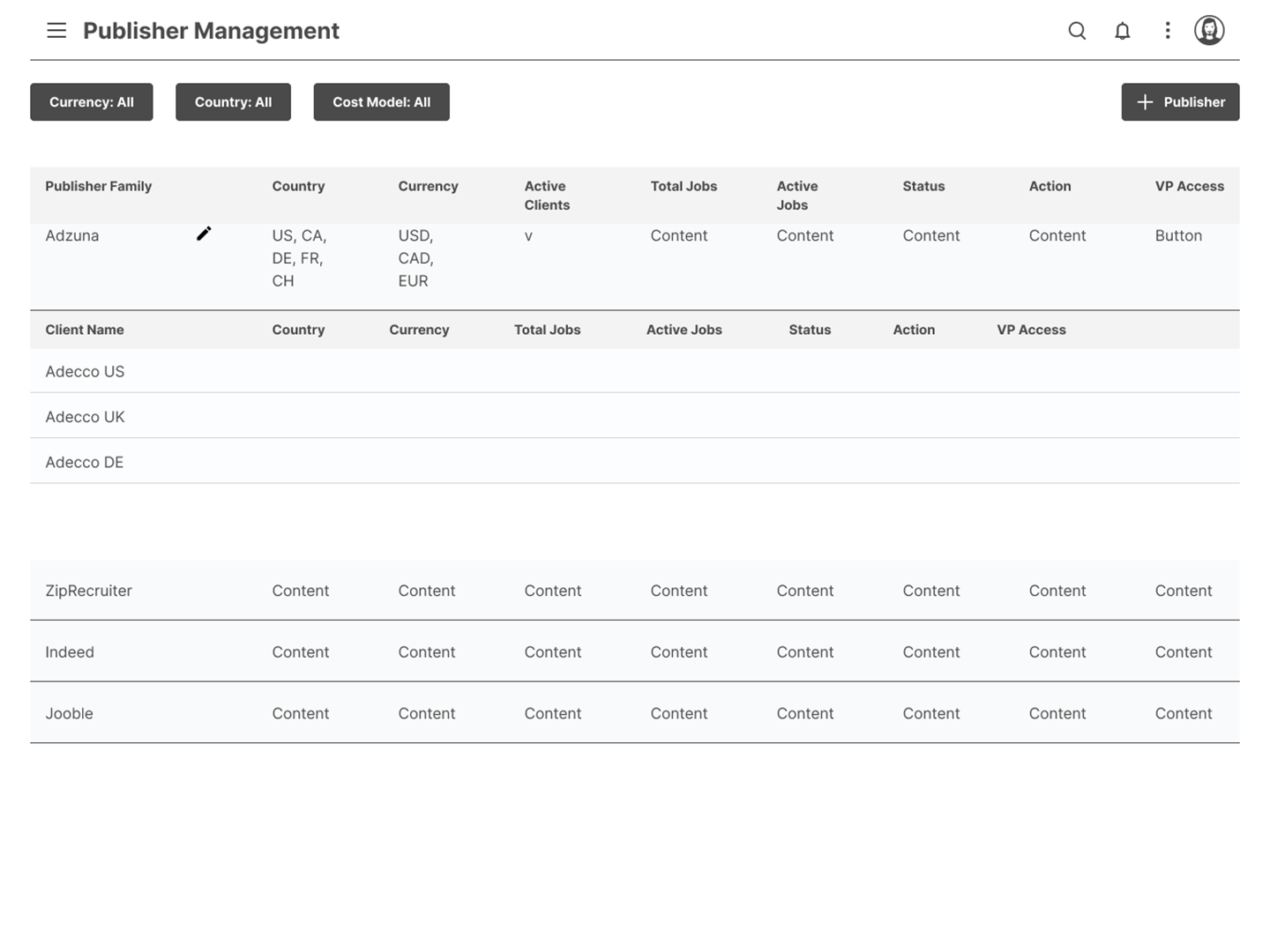Click the Indeed publisher name
This screenshot has height=952, width=1270.
pos(70,652)
